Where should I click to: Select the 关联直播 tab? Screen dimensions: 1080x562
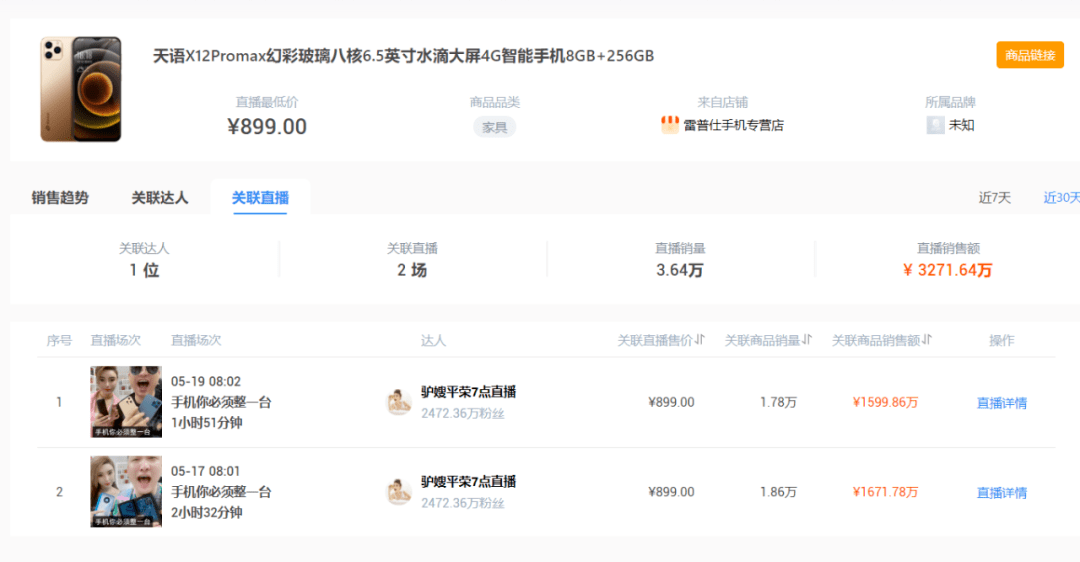click(260, 198)
